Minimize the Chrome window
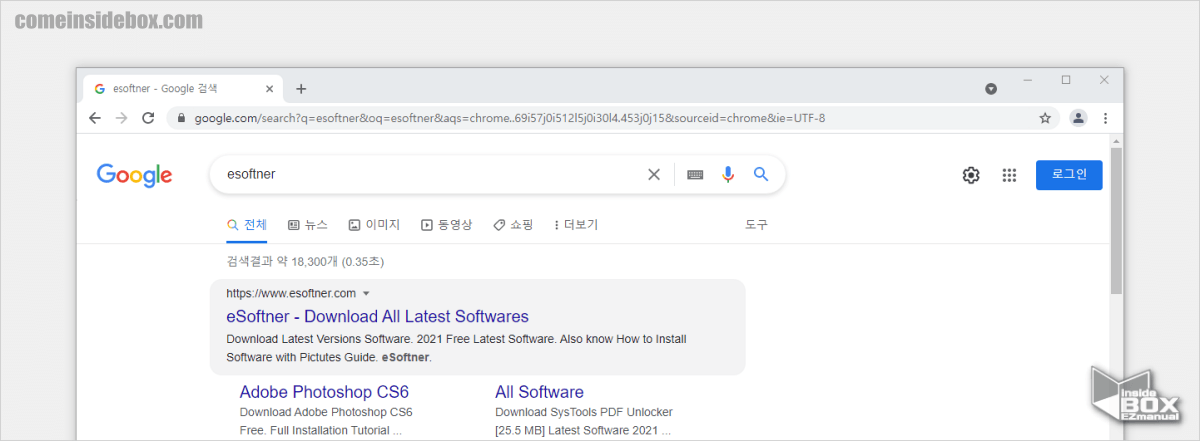The image size is (1200, 441). click(x=1028, y=80)
